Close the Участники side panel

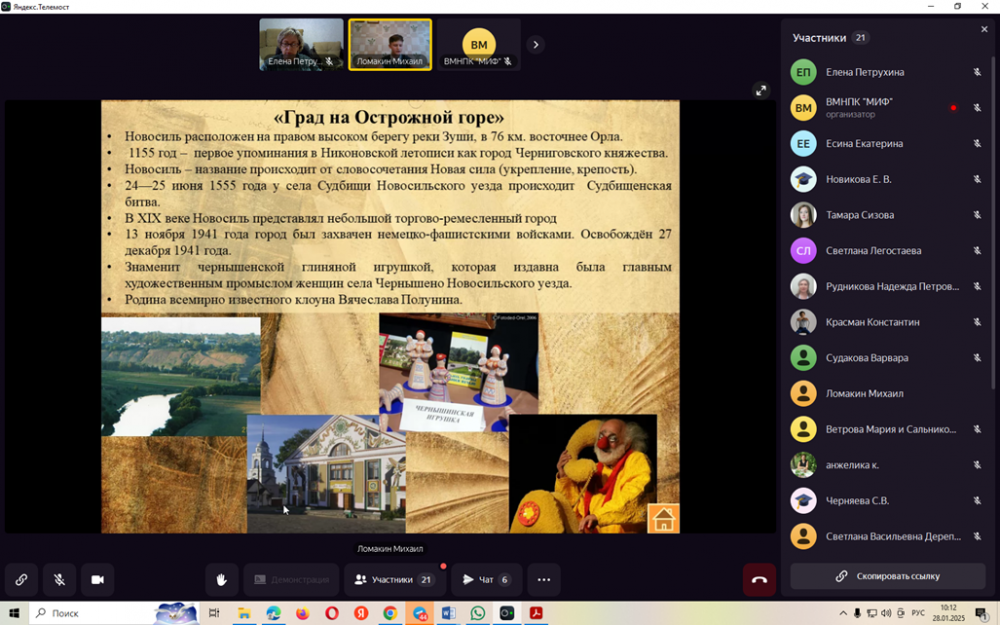pos(984,30)
